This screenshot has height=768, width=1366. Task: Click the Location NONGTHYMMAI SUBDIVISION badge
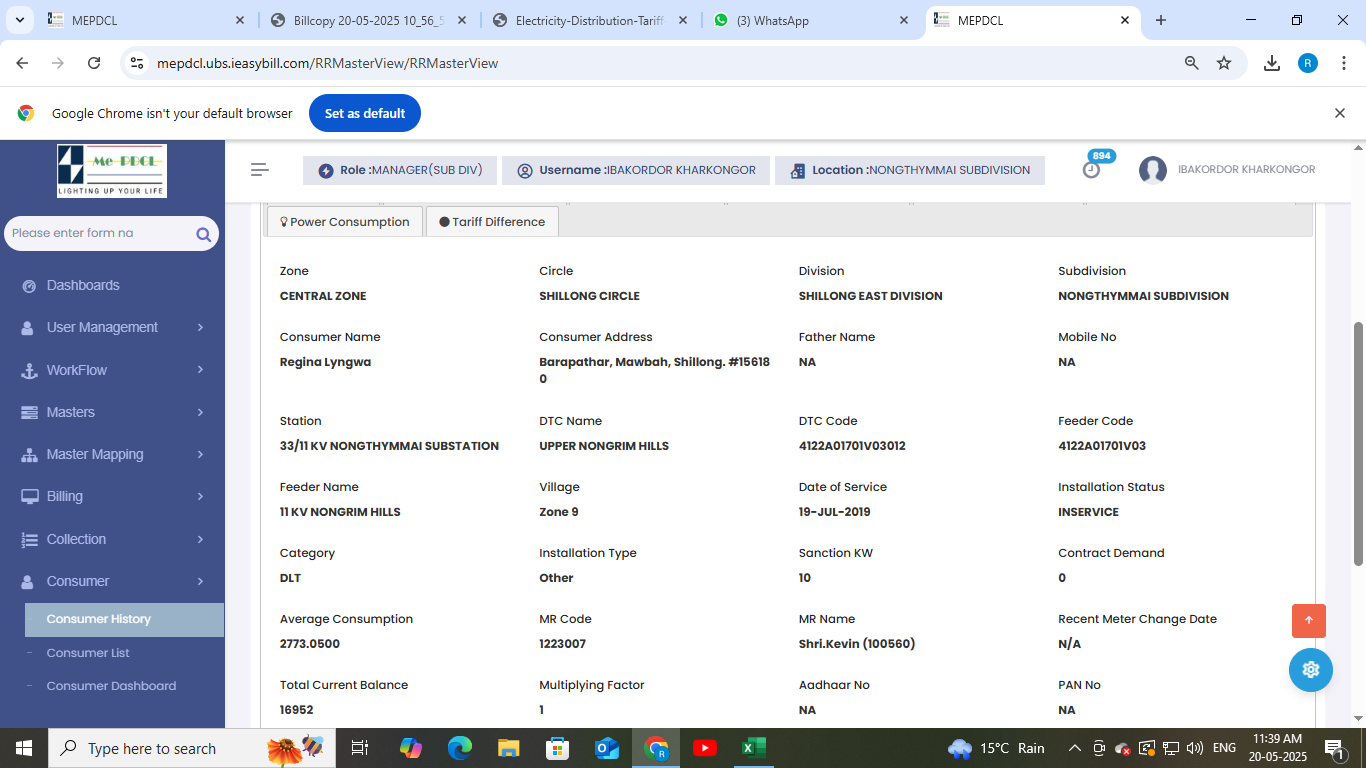[910, 170]
